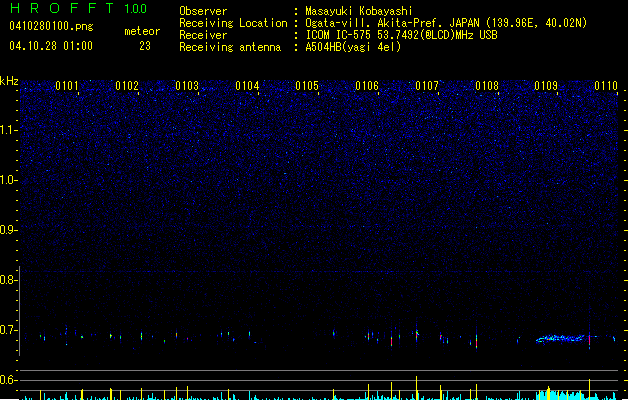The image size is (629, 400).
Task: Click the 0105 time marker
Action: tap(307, 86)
